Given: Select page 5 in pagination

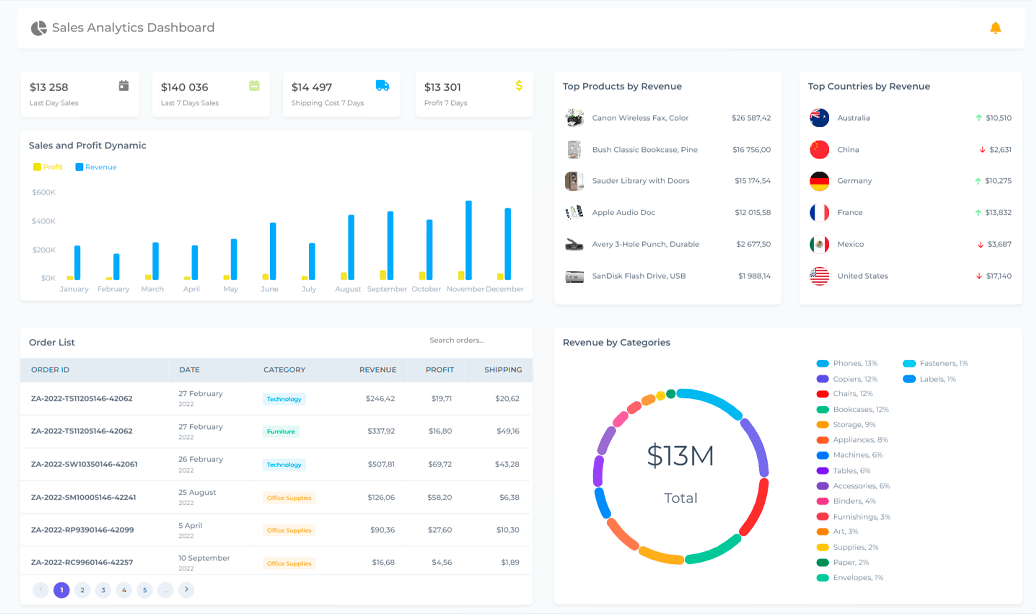Looking at the screenshot, I should pos(145,590).
